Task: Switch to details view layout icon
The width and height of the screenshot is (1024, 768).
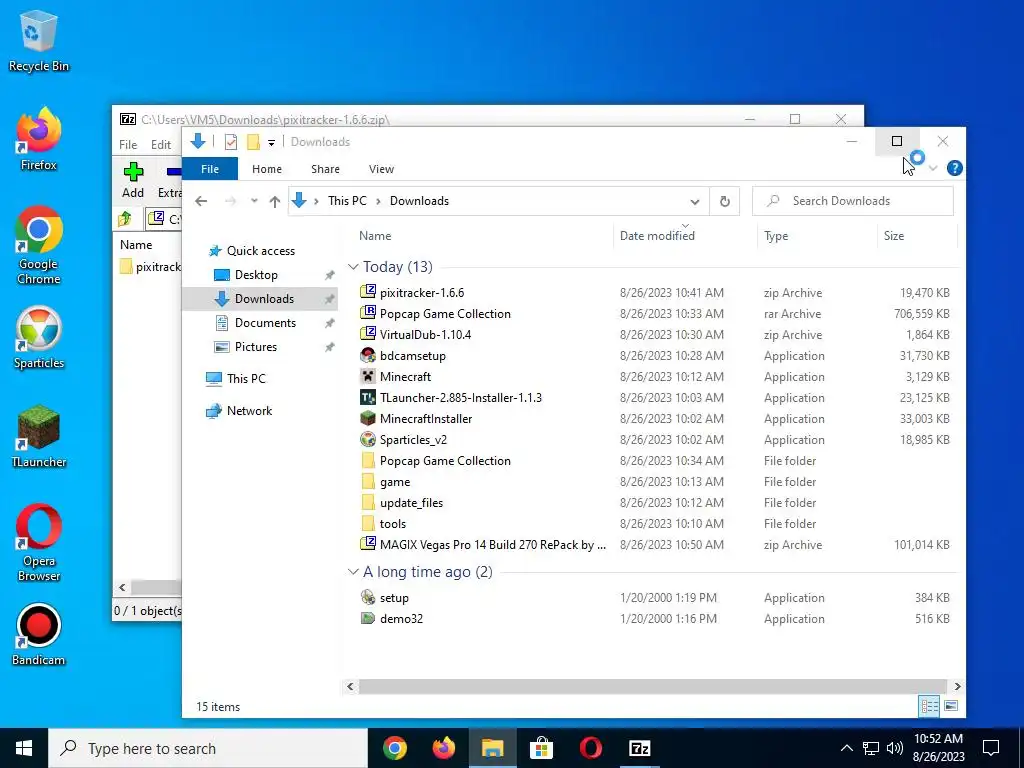Action: (929, 705)
